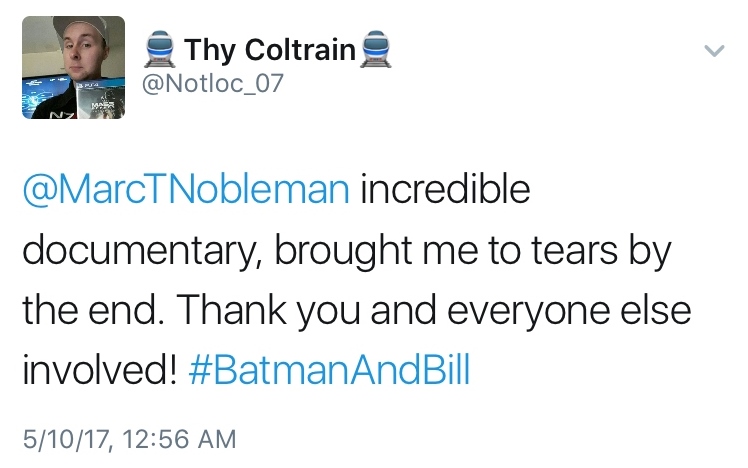
Task: Follow the #BatmanAndBill hashtag
Action: [x=329, y=372]
